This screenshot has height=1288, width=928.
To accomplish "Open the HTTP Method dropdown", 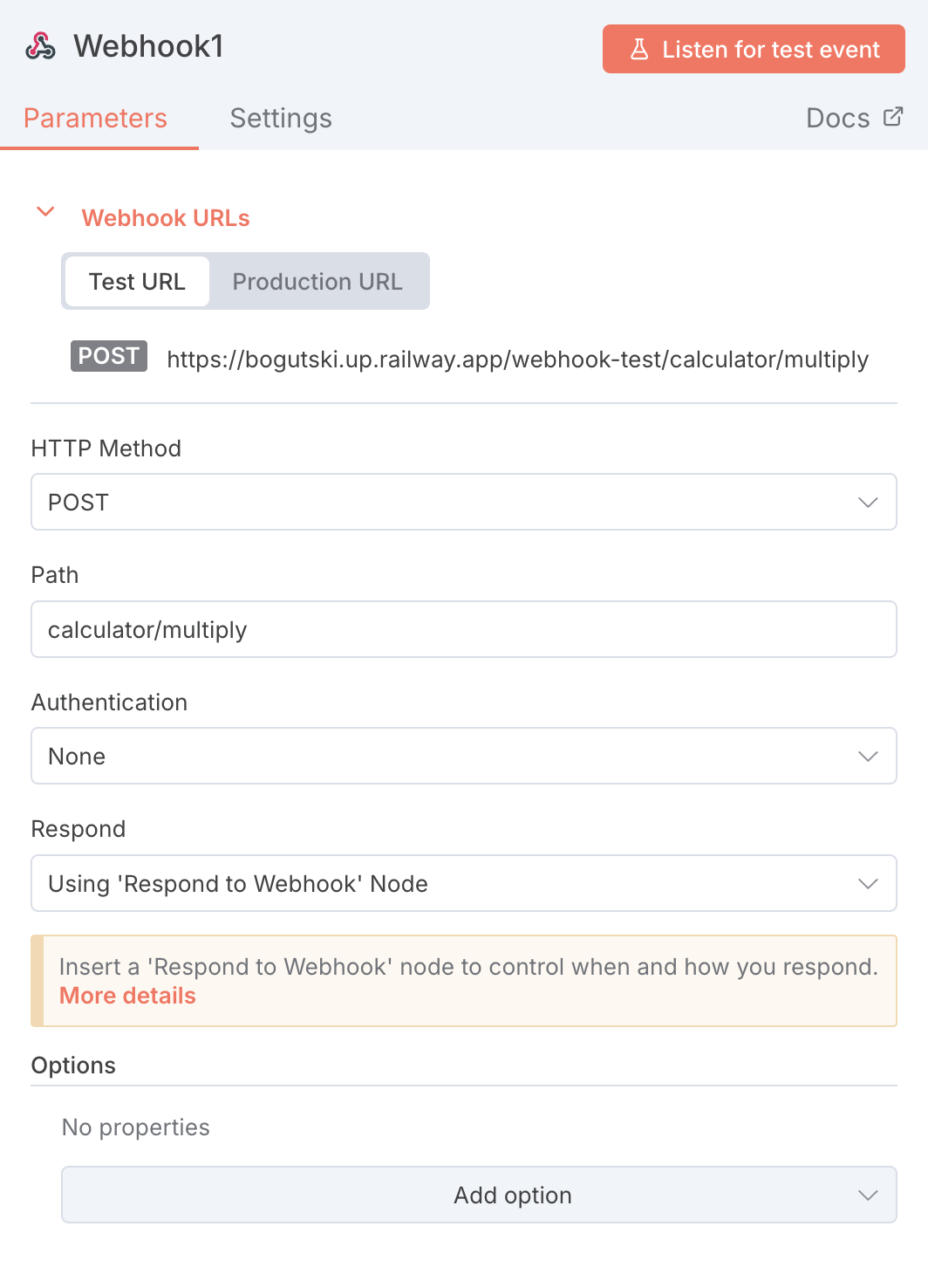I will (x=463, y=503).
